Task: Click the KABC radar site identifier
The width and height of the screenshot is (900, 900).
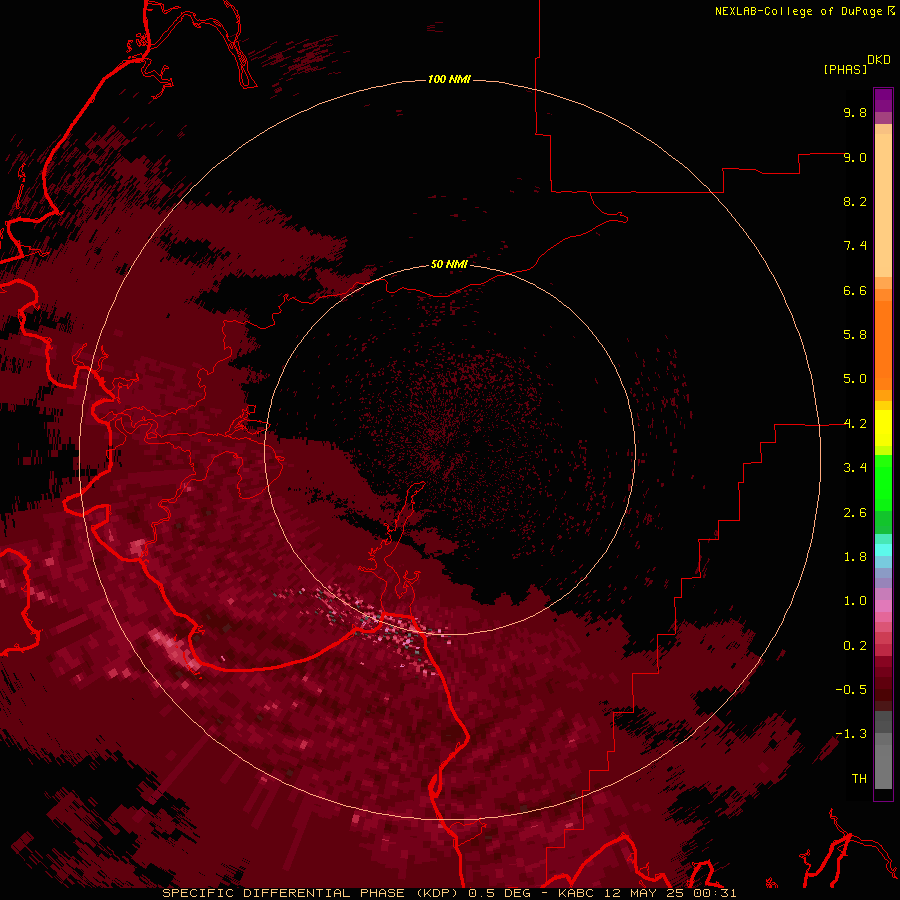Action: pyautogui.click(x=577, y=893)
